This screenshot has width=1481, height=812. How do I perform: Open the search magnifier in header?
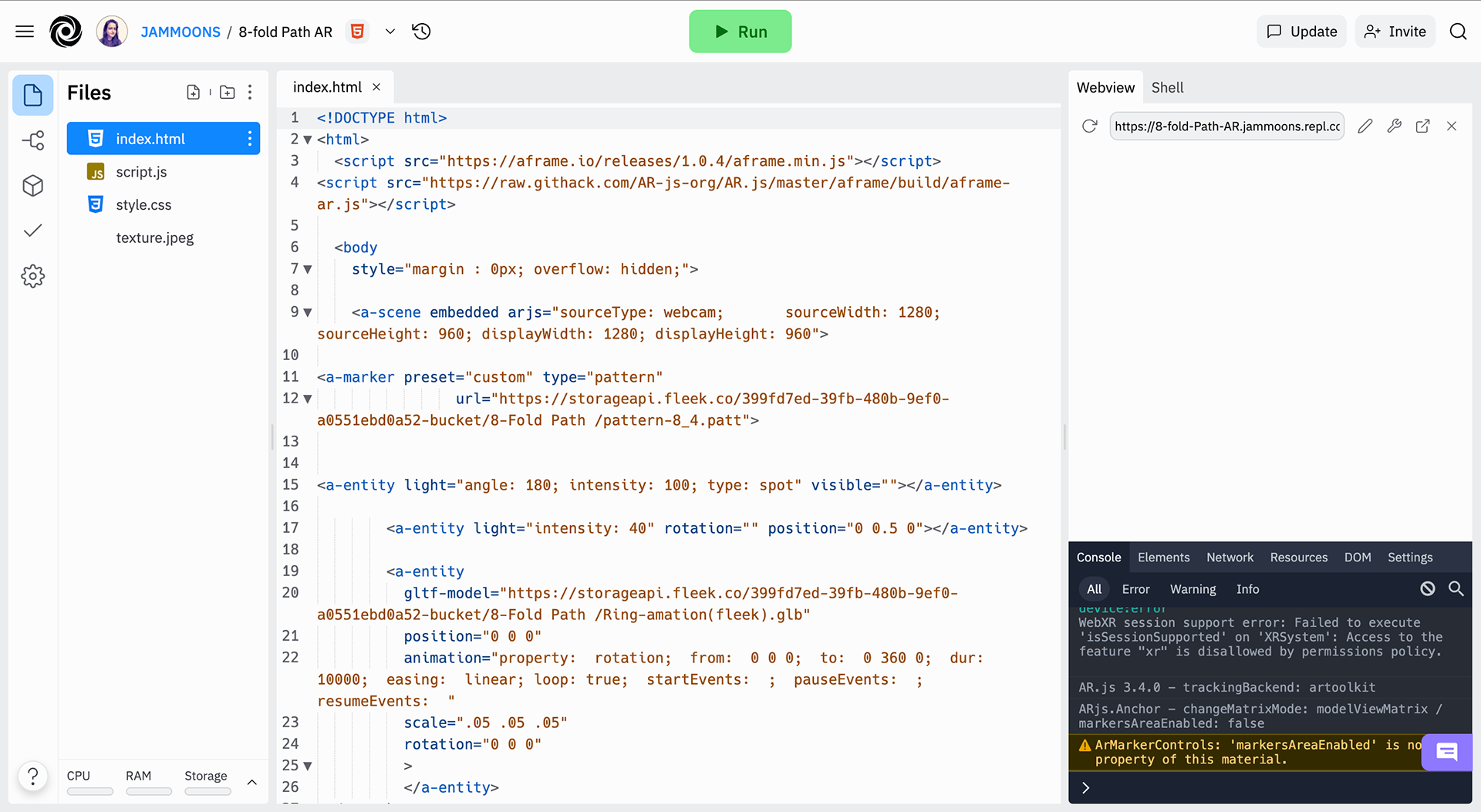coord(1458,32)
